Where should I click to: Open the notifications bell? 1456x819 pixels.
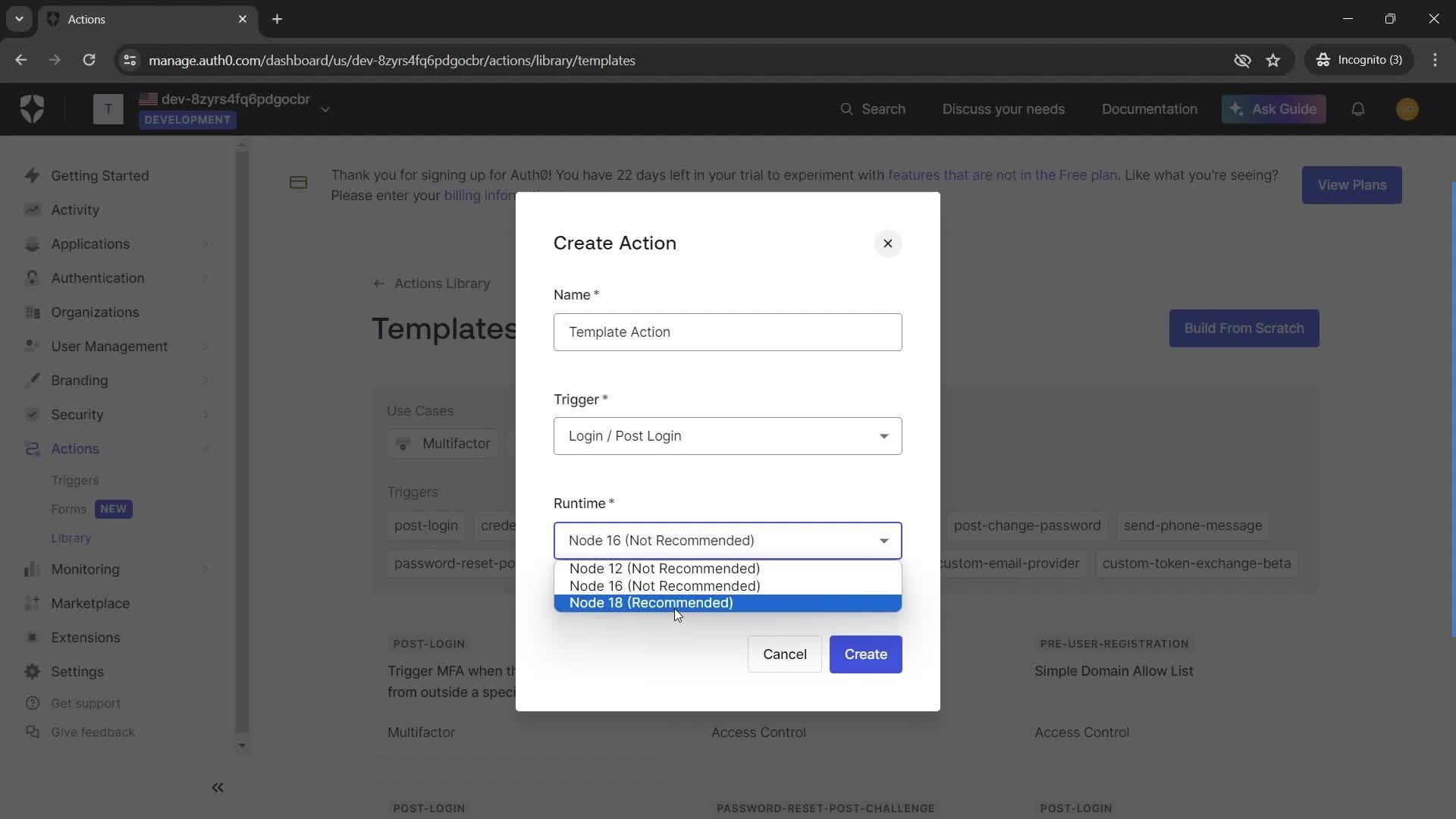1357,109
